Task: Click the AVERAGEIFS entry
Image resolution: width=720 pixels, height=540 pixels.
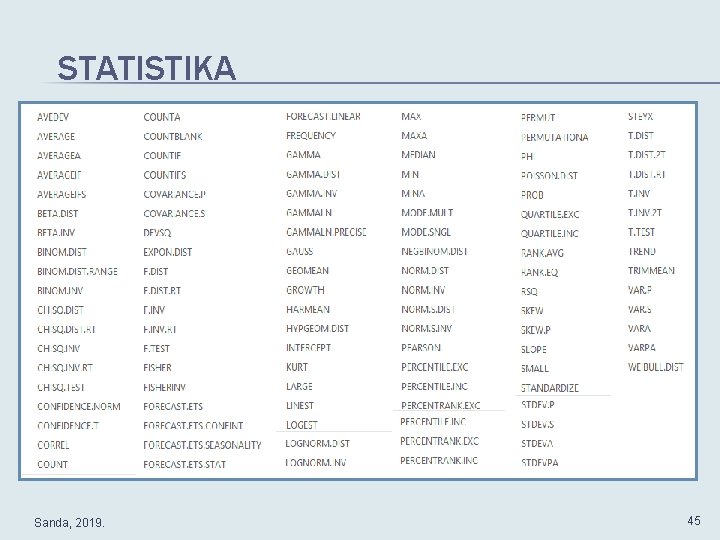Action: tap(62, 194)
